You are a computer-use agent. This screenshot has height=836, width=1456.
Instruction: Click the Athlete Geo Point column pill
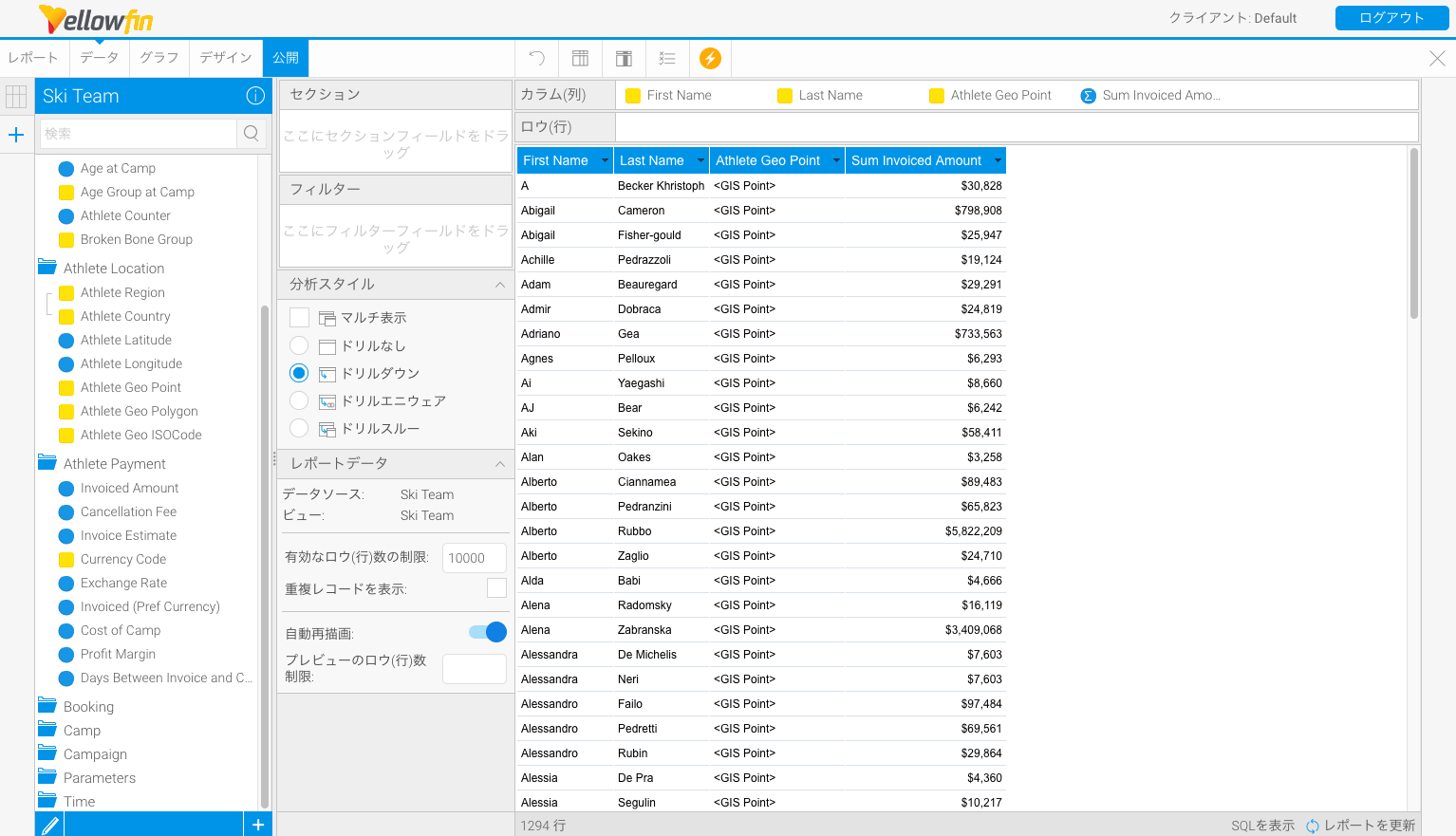990,95
